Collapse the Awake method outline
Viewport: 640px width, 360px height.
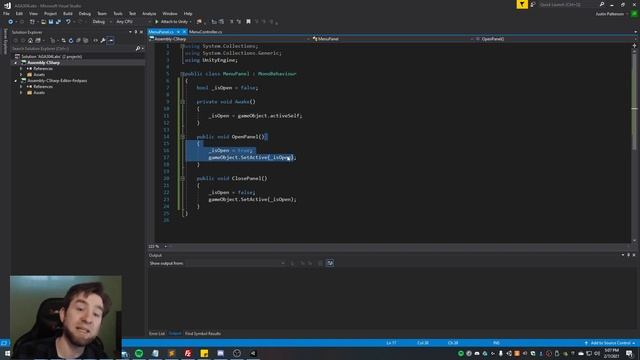182,102
